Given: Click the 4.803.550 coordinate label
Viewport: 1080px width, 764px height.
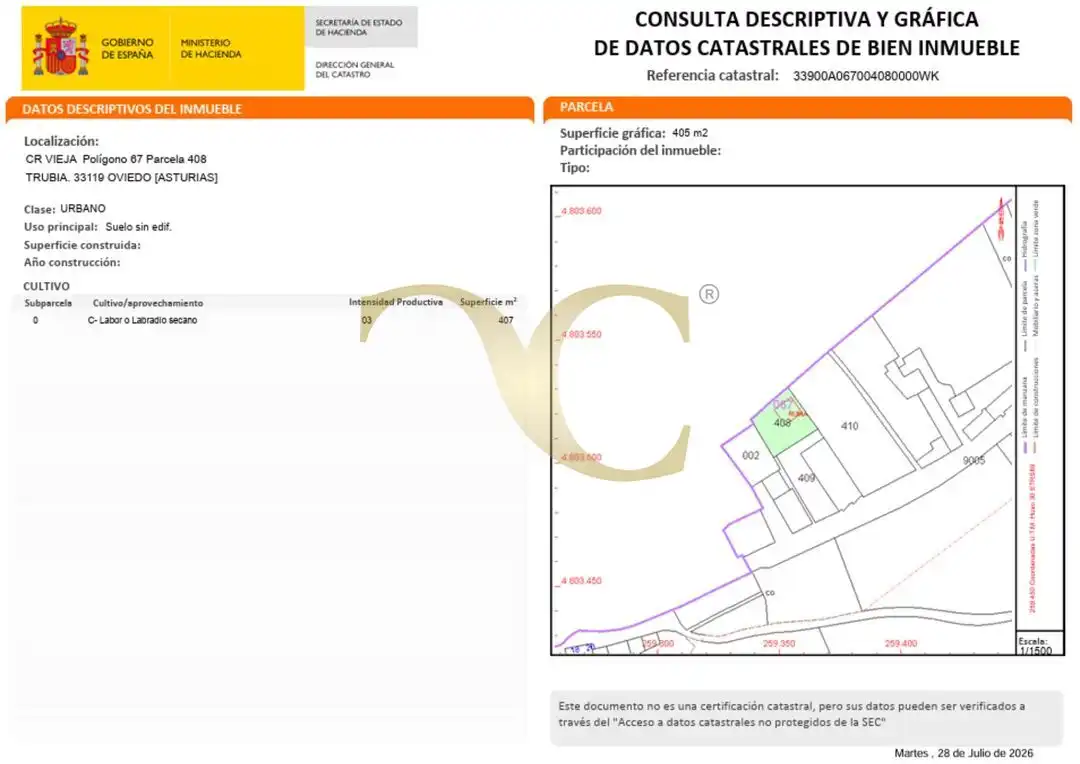Looking at the screenshot, I should pos(581,334).
